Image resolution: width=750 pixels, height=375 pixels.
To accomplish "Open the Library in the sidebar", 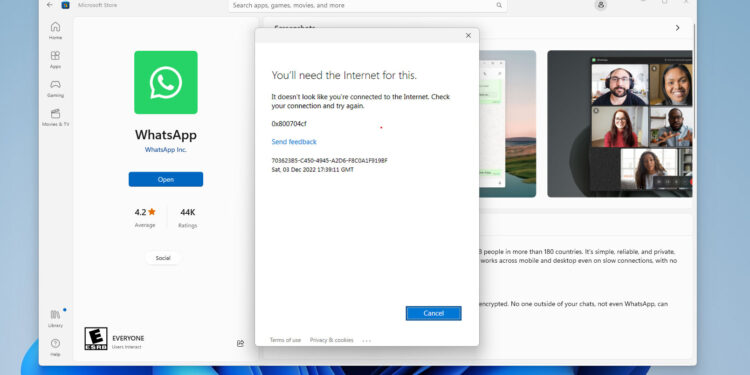I will (x=55, y=319).
